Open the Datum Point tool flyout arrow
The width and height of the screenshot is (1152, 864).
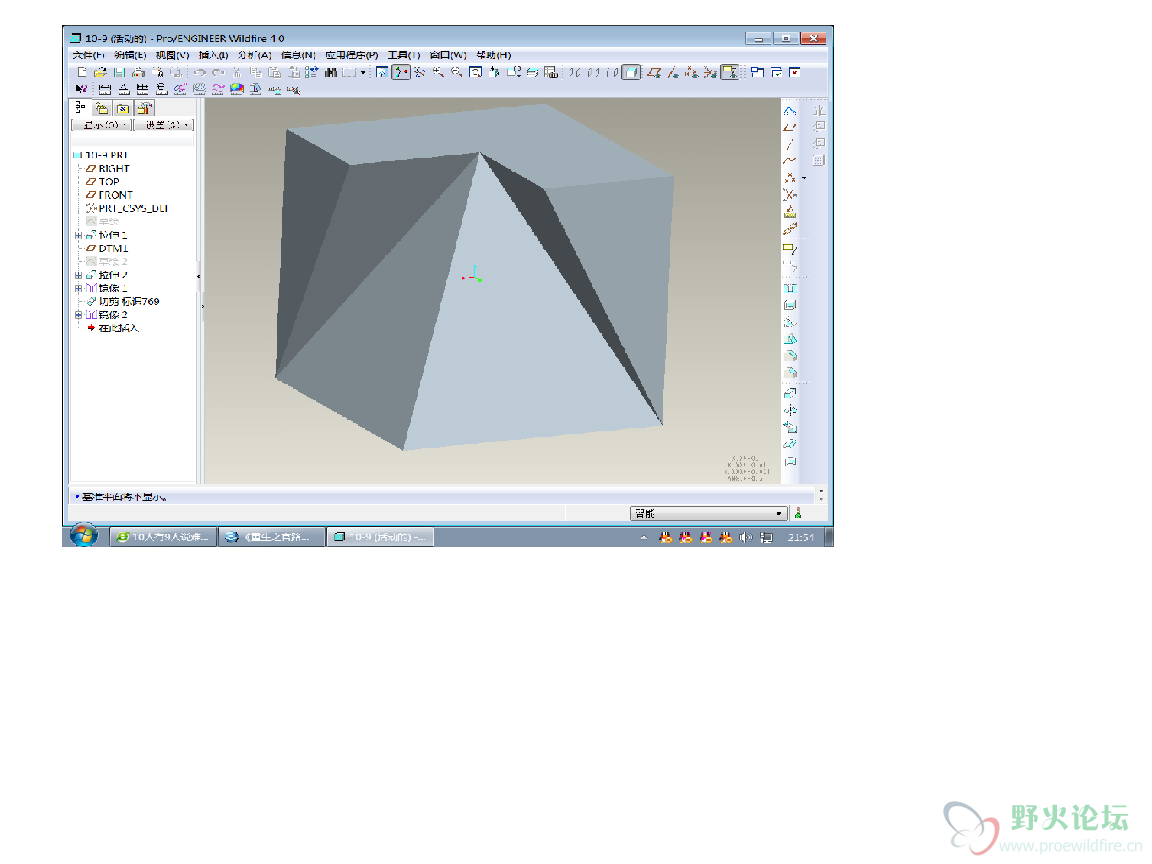804,178
